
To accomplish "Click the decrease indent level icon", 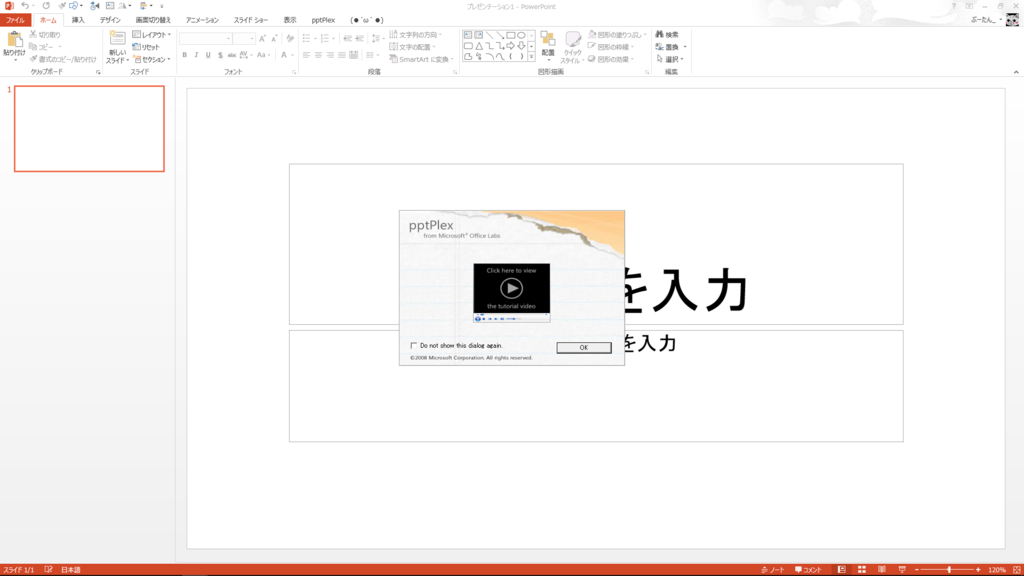I will click(347, 39).
